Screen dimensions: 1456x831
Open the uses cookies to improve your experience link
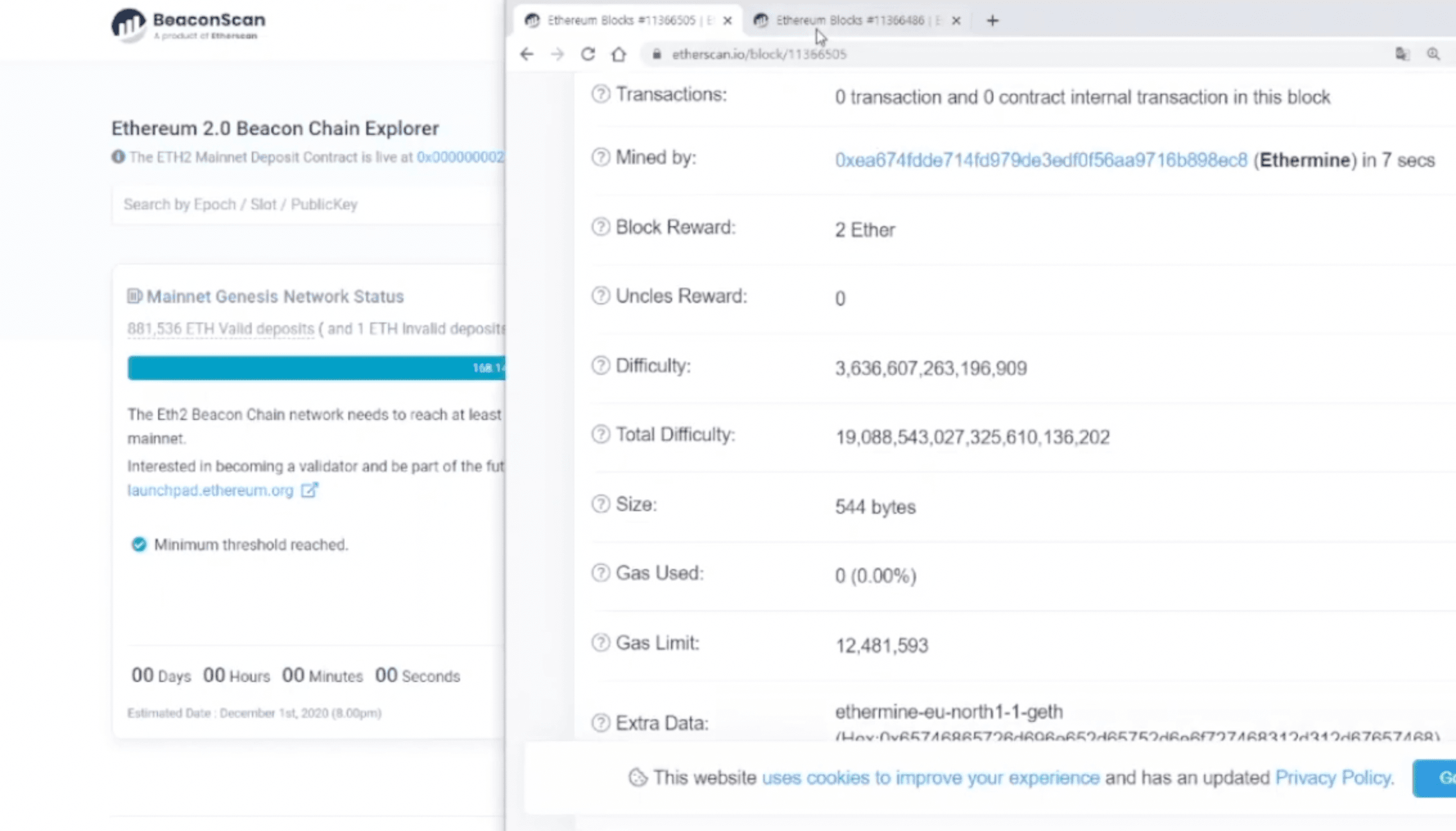pyautogui.click(x=930, y=778)
